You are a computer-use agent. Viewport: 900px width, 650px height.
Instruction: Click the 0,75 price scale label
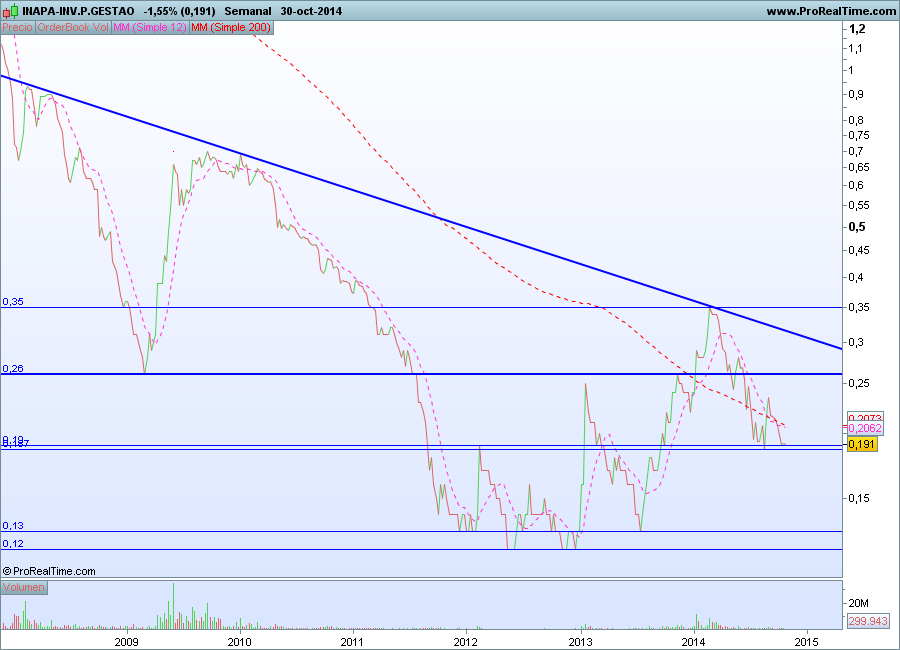[859, 136]
